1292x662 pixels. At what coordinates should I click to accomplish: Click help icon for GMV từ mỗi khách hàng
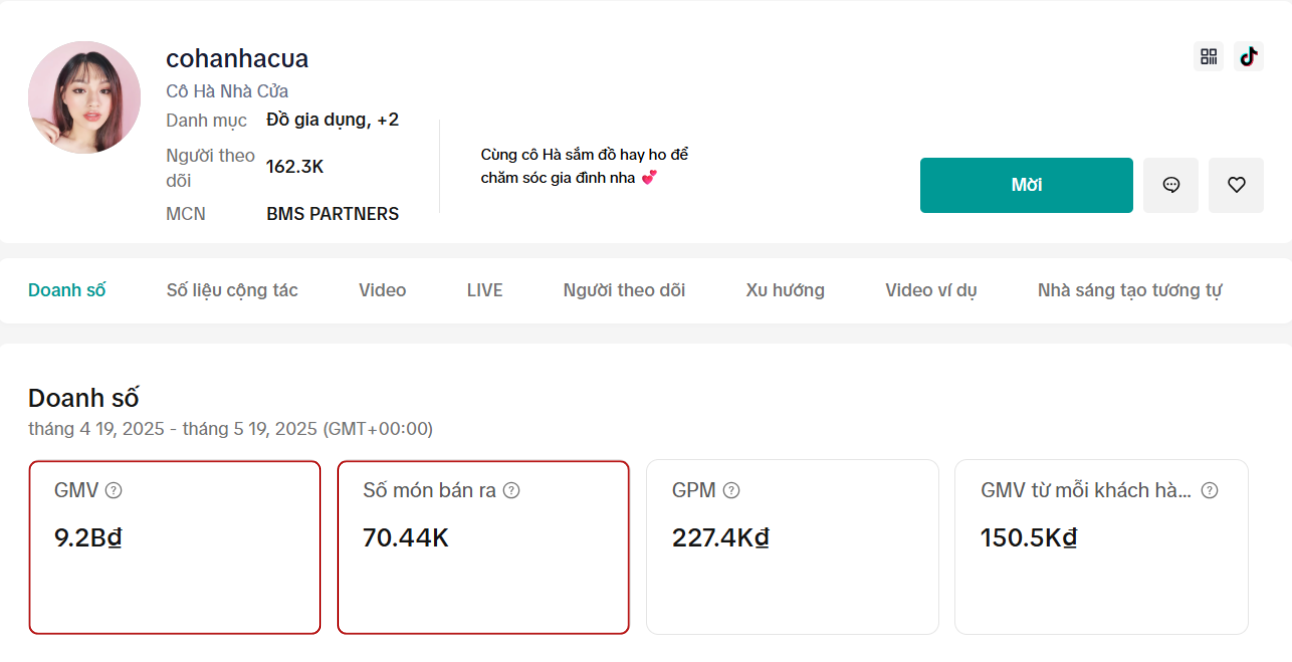coord(1209,490)
